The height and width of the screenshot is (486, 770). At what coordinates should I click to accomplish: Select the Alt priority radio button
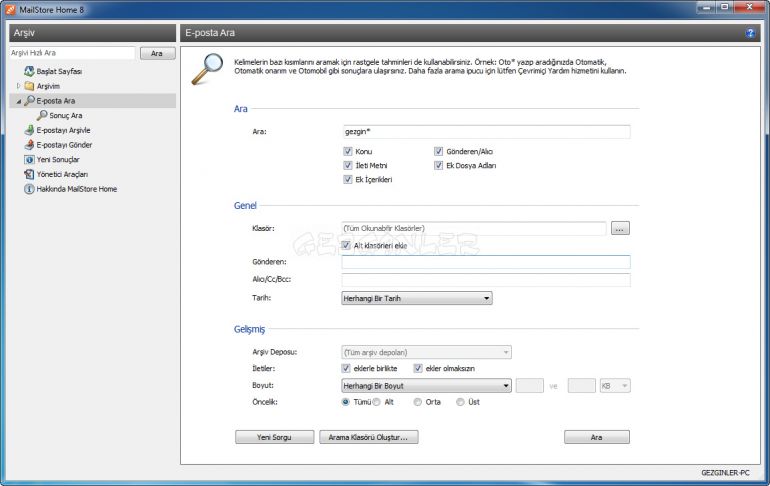377,402
